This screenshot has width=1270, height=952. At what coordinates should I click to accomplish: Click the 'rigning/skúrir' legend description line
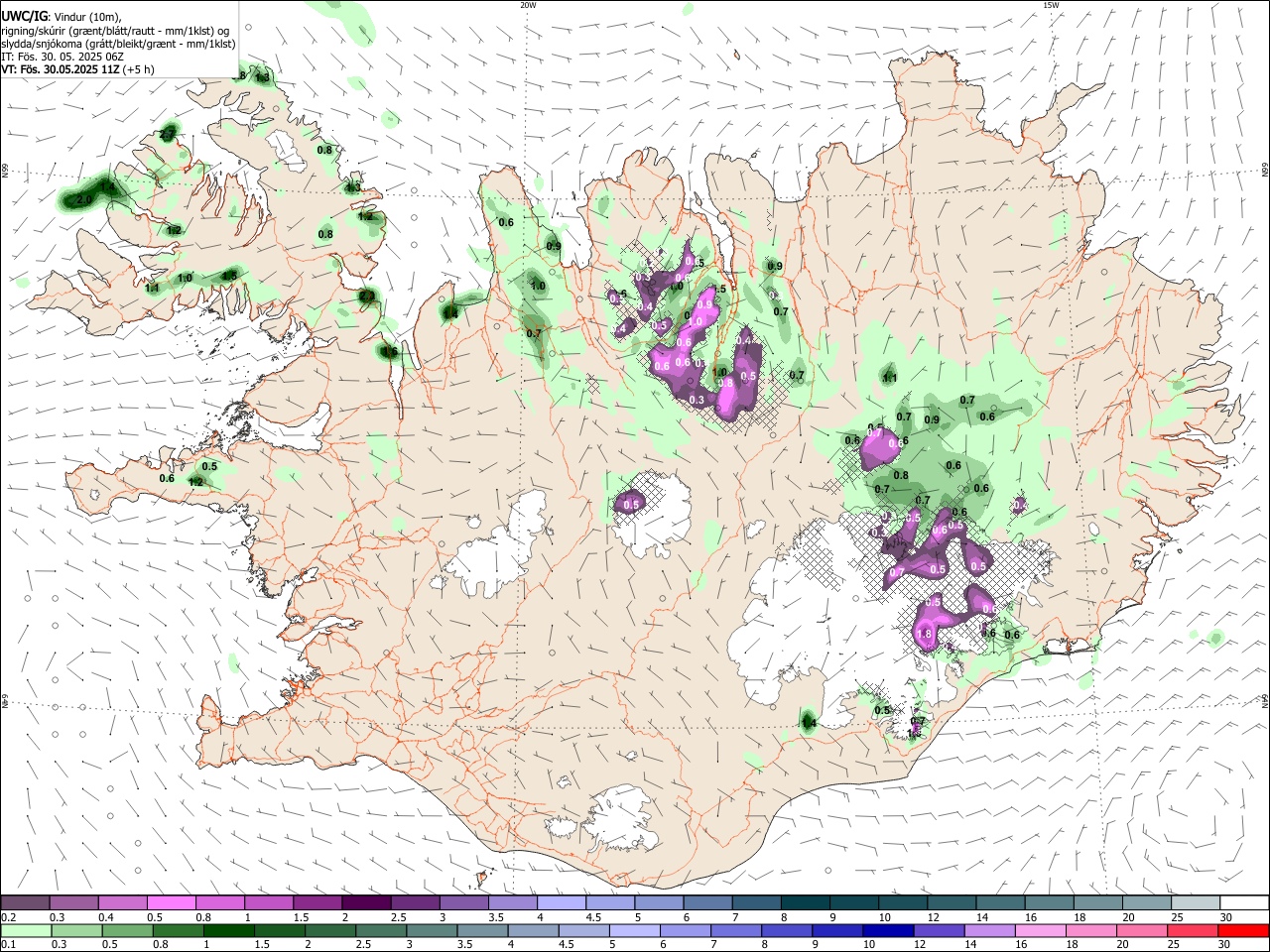(114, 30)
